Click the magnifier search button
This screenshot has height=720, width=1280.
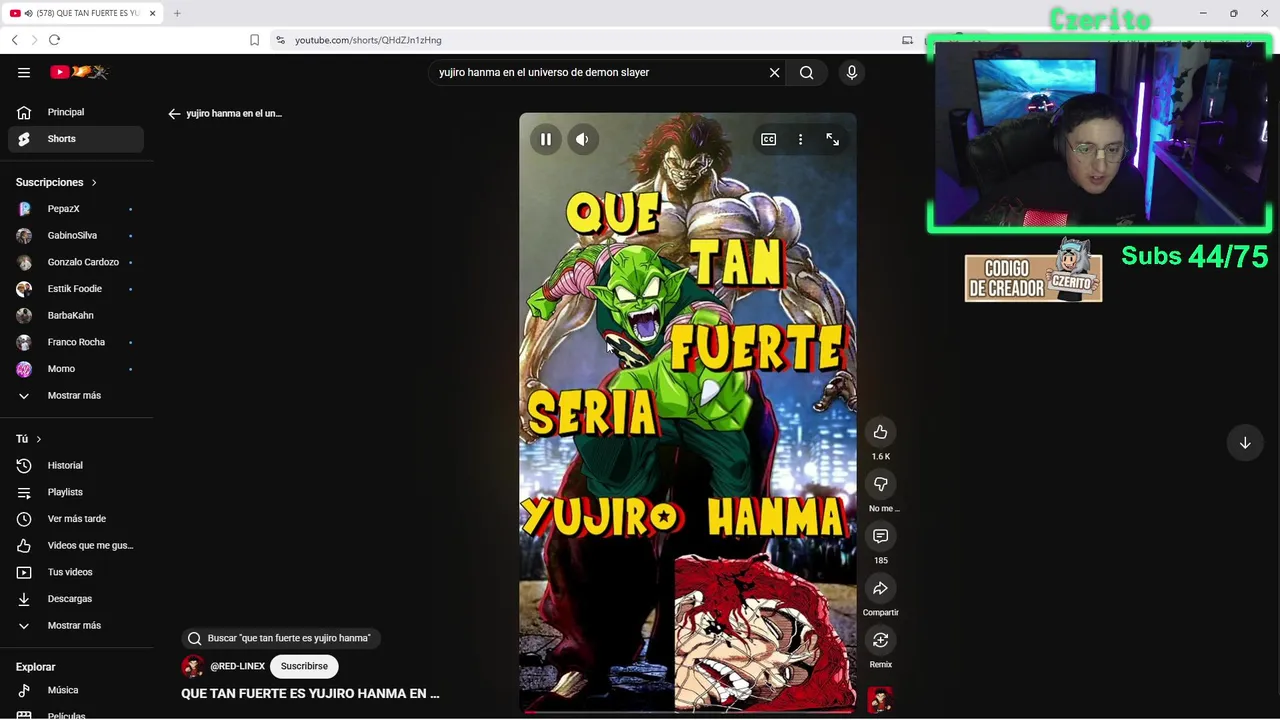806,72
